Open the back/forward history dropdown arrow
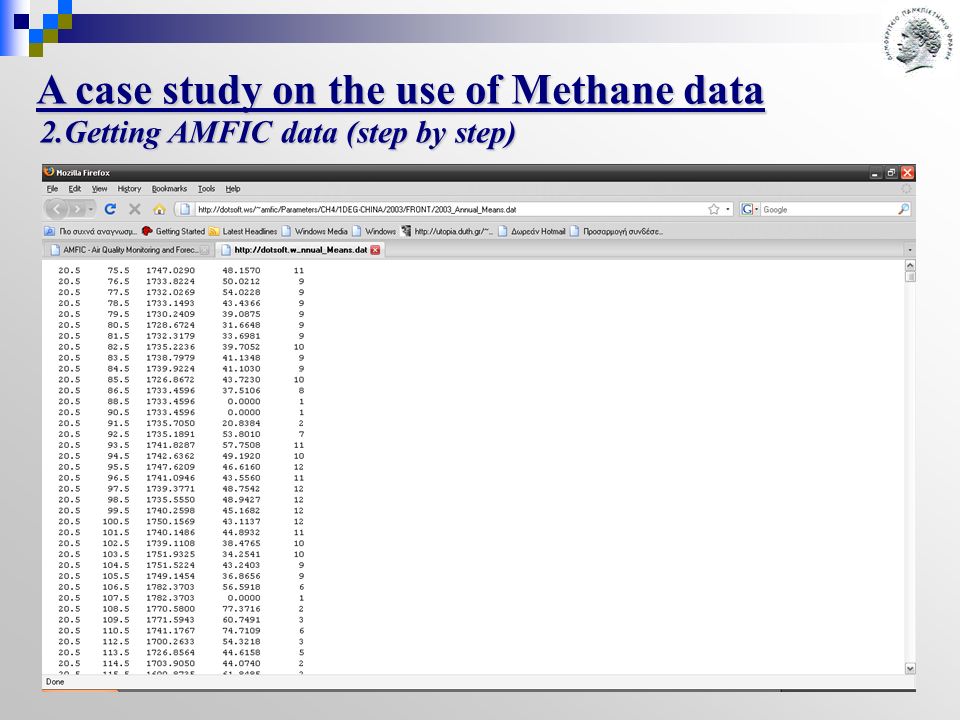 click(91, 209)
